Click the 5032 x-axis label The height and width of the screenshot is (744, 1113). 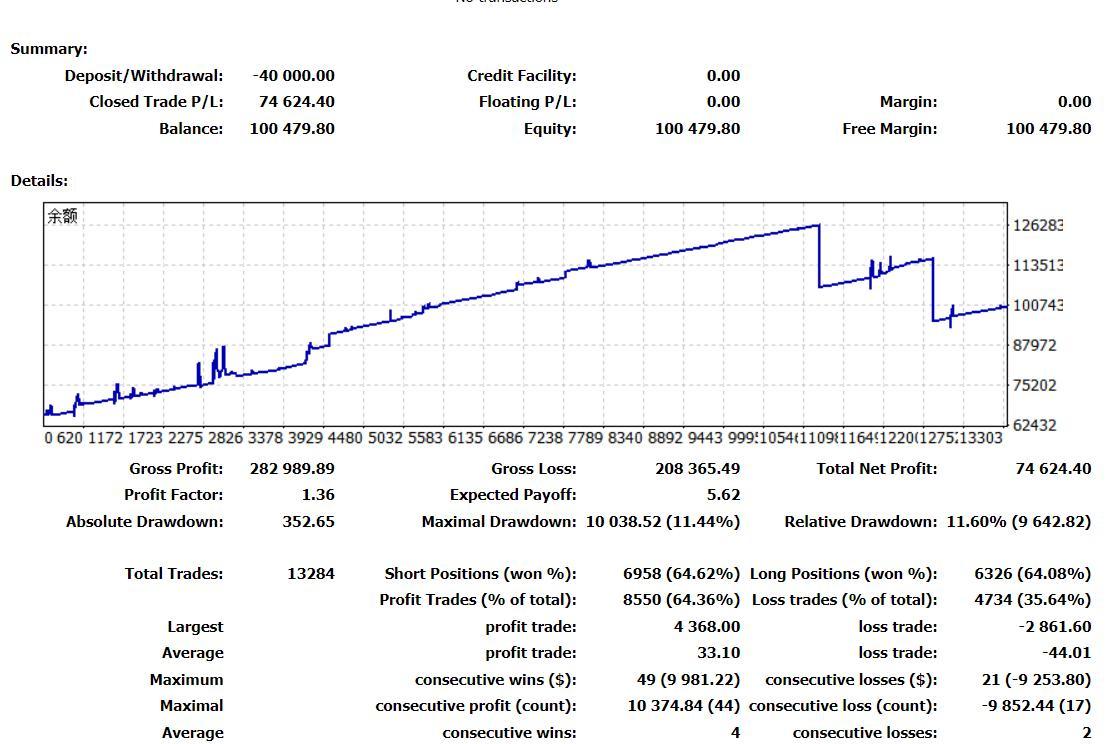385,438
